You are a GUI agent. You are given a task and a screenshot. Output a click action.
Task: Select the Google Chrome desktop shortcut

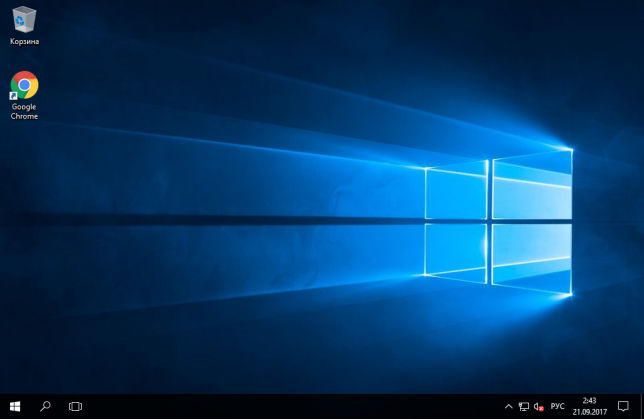pyautogui.click(x=24, y=96)
